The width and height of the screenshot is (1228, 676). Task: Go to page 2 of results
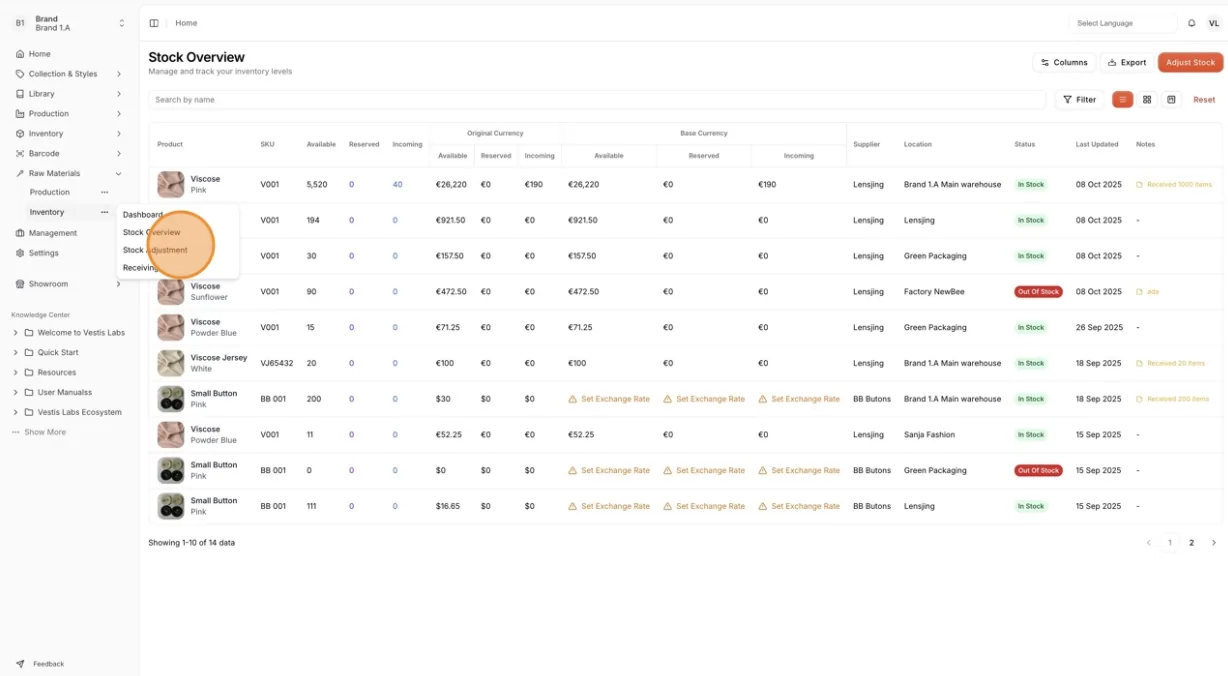point(1191,543)
